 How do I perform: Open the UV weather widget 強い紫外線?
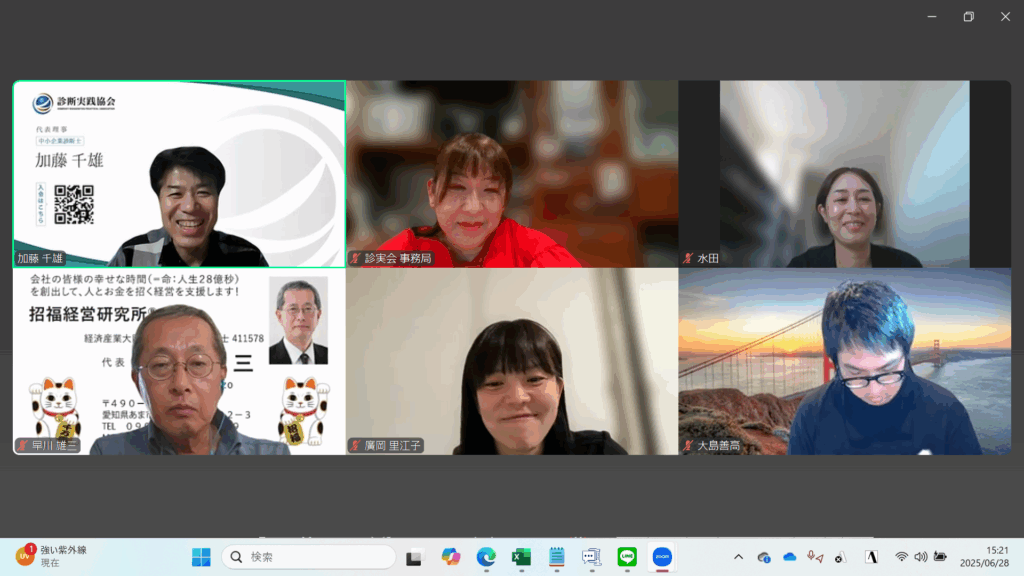click(52, 556)
